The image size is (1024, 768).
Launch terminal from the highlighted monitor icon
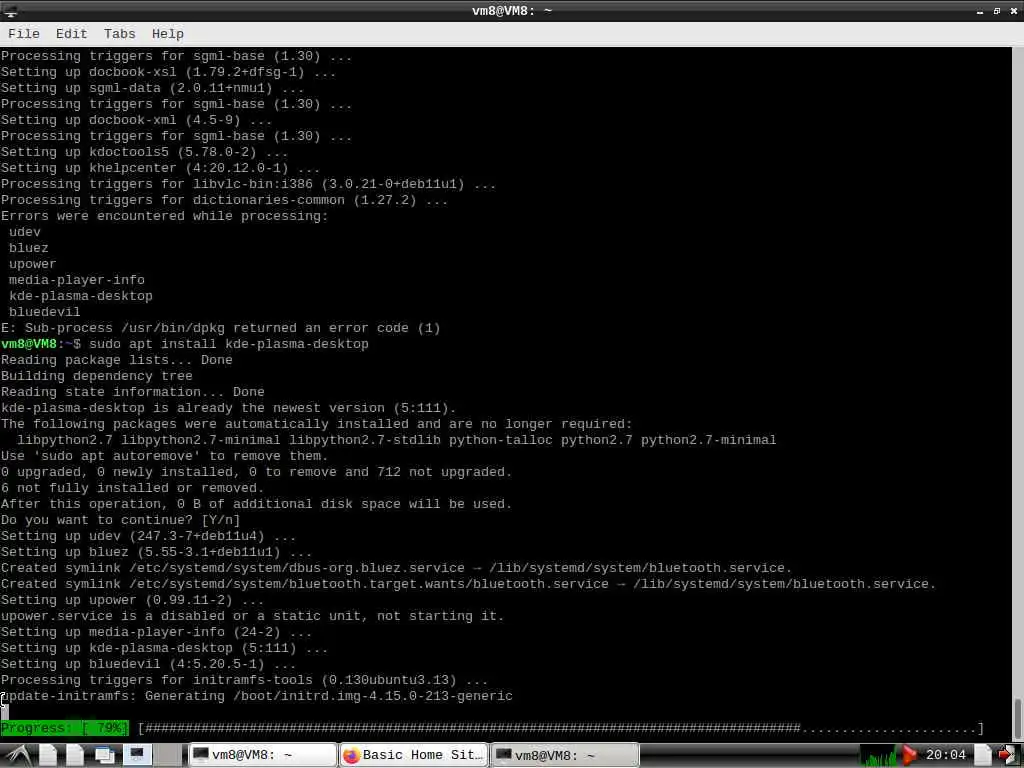tap(136, 755)
